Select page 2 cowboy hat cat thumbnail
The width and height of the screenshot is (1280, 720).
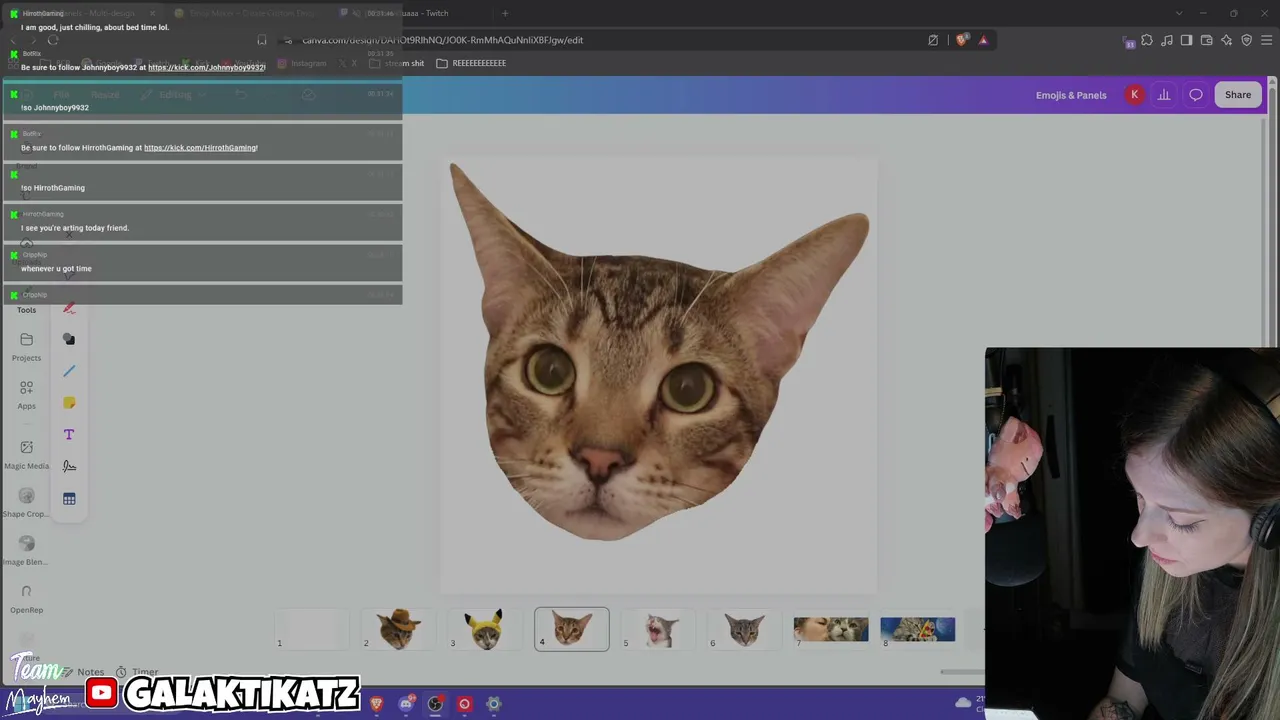398,629
